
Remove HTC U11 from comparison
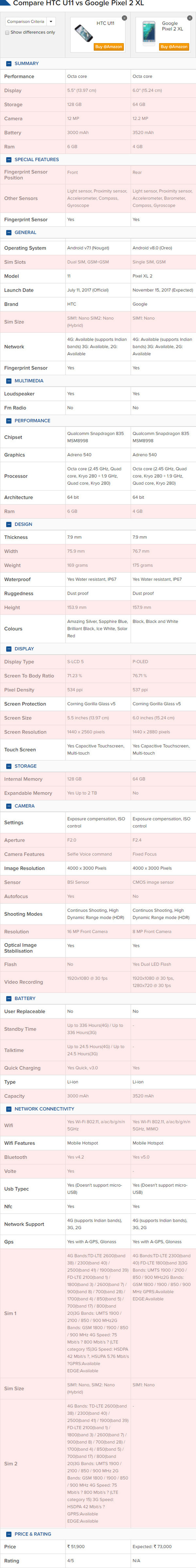pyautogui.click(x=124, y=18)
